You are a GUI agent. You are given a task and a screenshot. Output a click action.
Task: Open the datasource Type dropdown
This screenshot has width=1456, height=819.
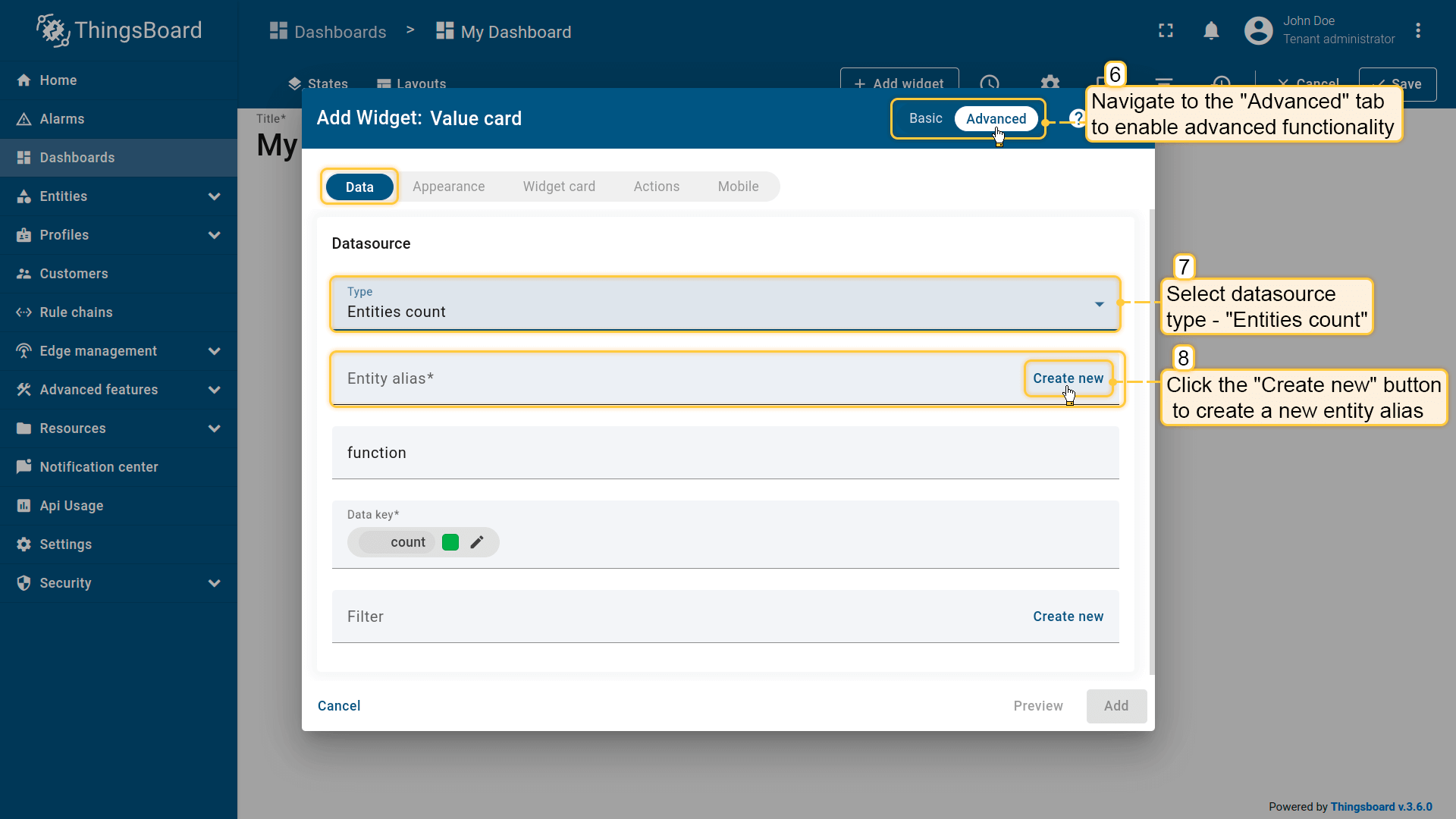(724, 304)
